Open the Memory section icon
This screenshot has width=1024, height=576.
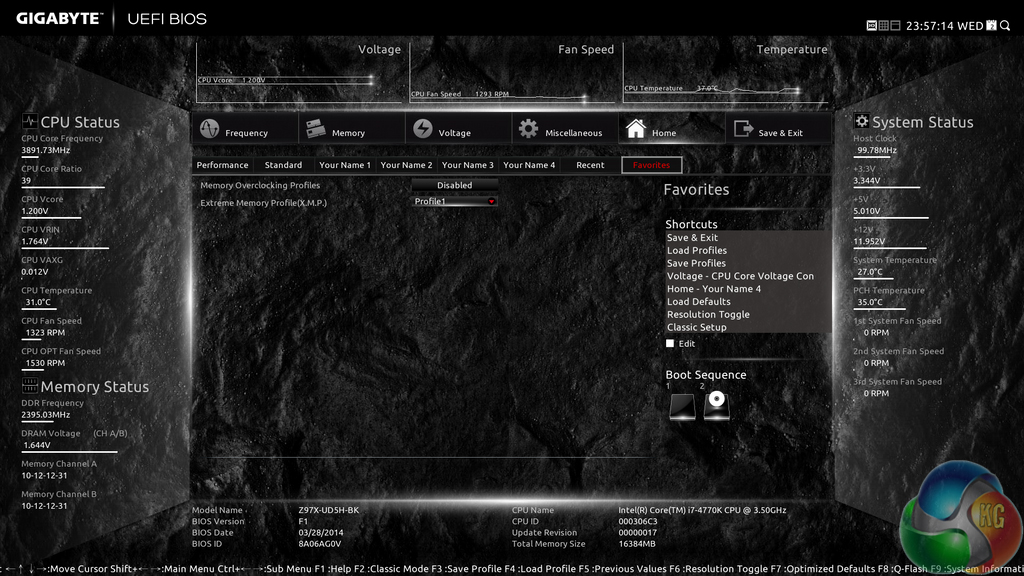point(315,129)
